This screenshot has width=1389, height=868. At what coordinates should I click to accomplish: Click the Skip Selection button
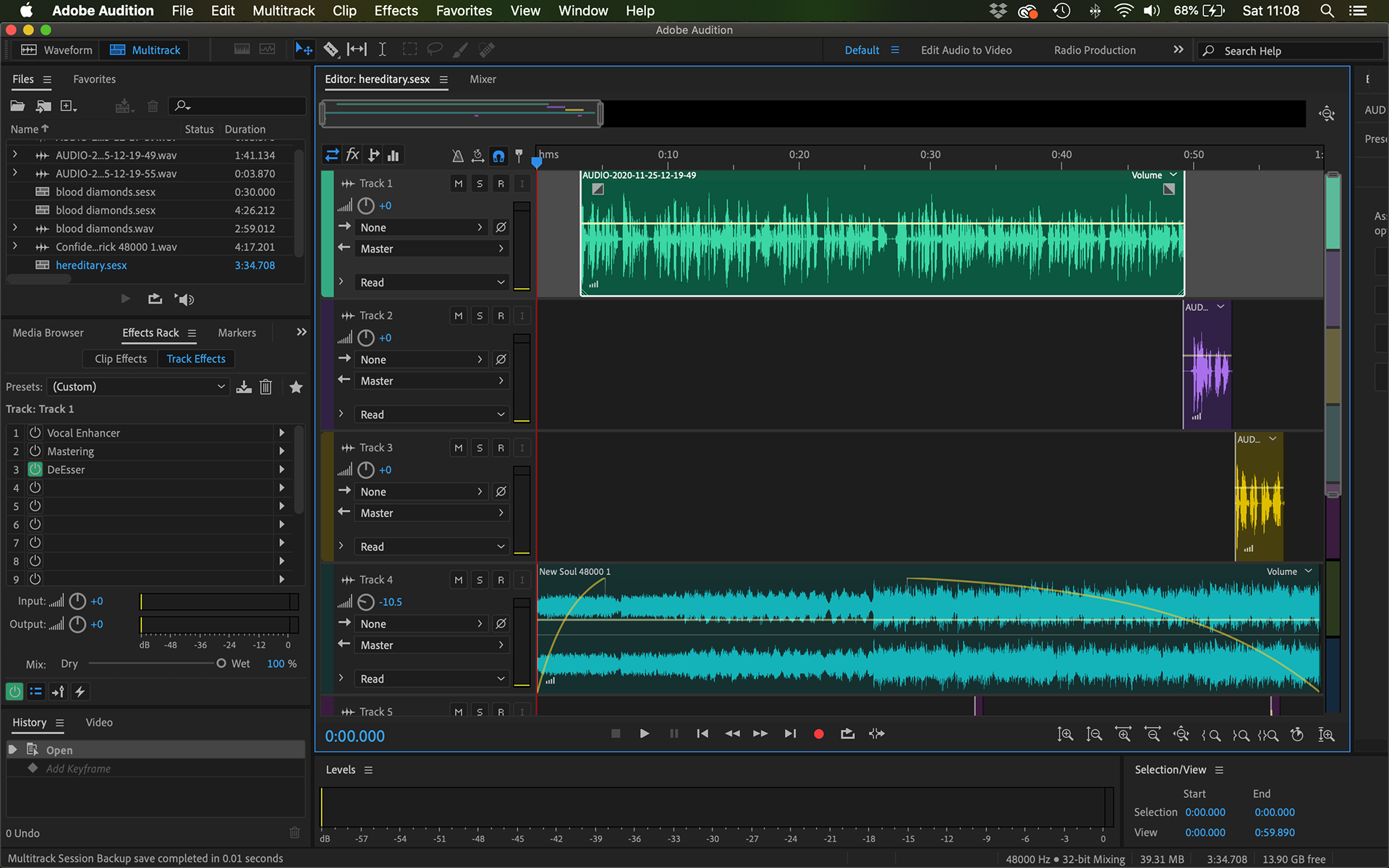(877, 733)
